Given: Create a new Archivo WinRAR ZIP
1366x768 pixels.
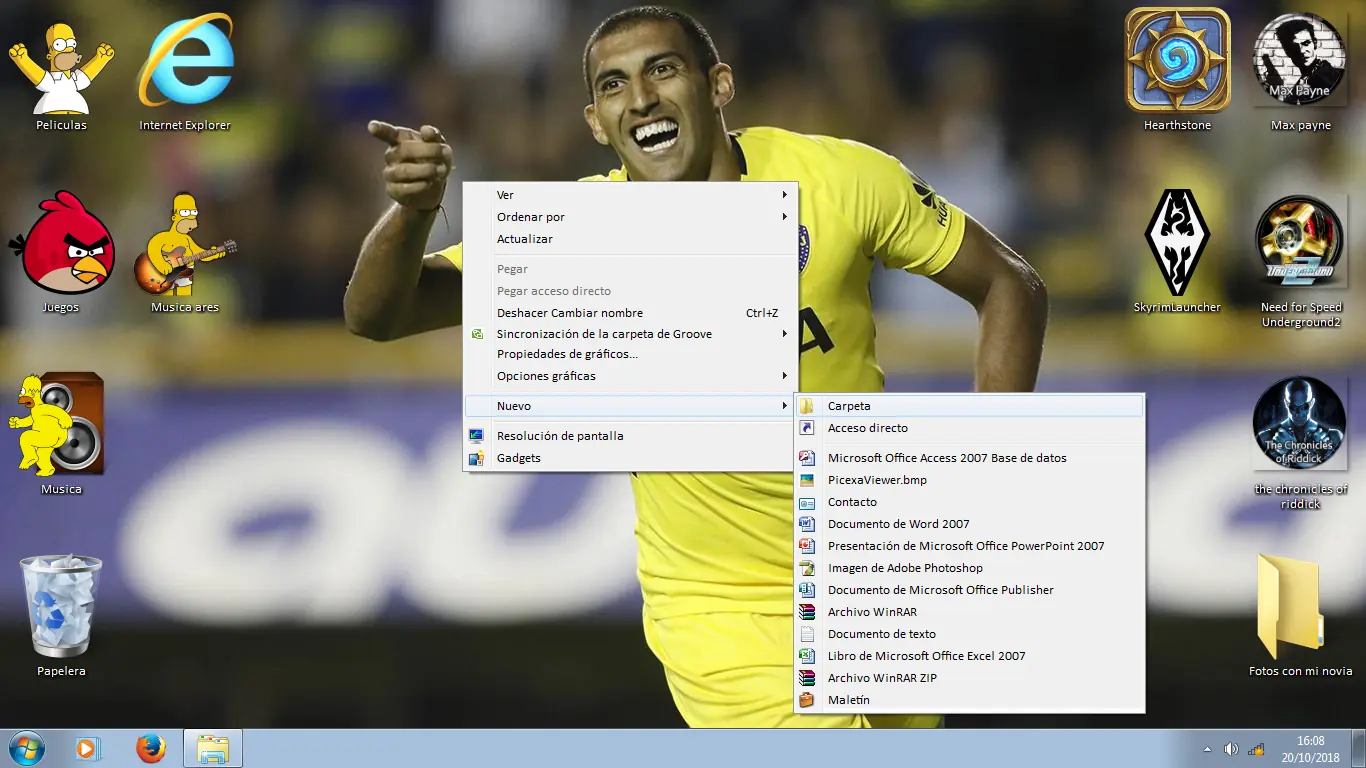Looking at the screenshot, I should pyautogui.click(x=969, y=678).
